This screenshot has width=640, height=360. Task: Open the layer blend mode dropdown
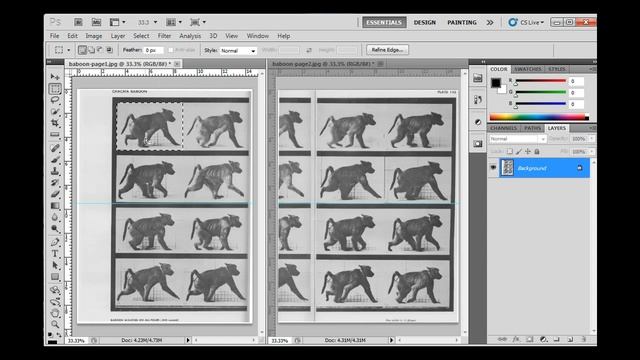[518, 139]
